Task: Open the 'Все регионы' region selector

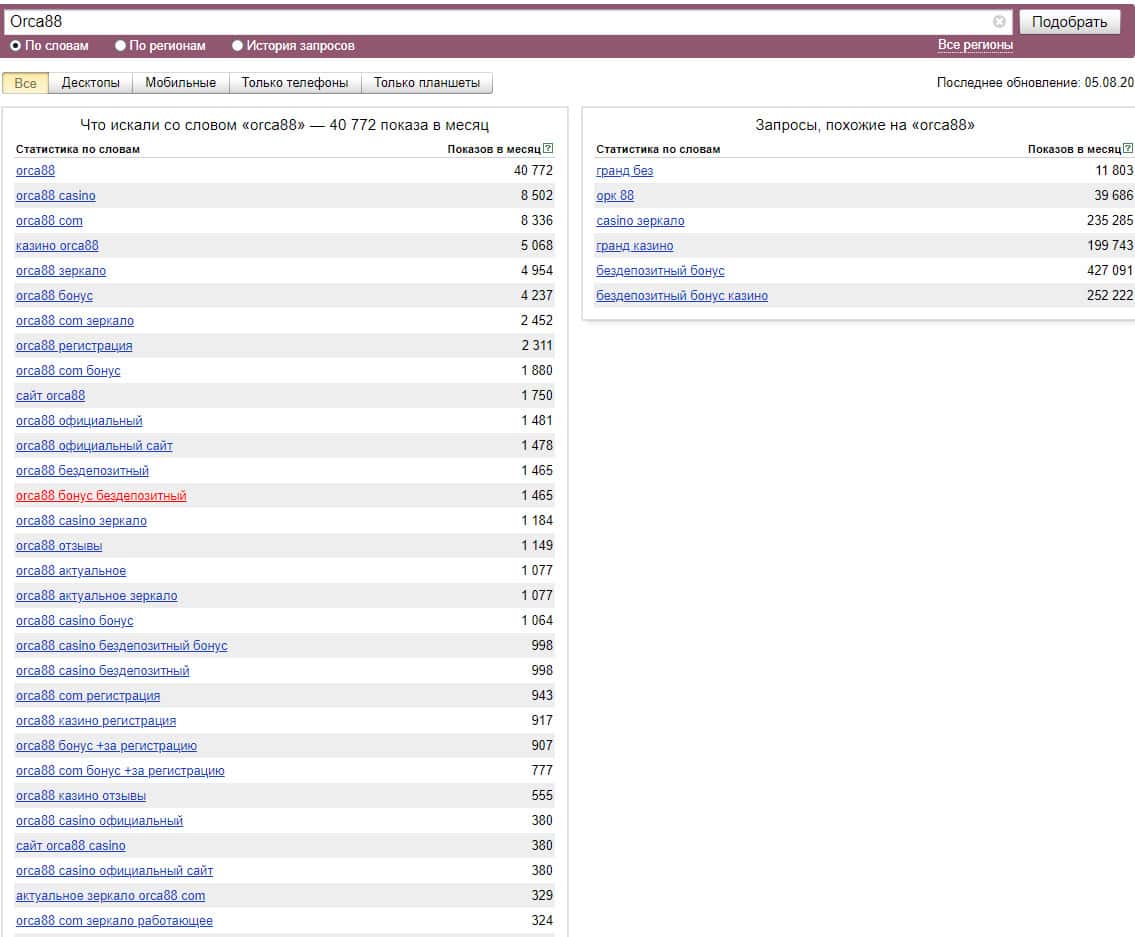Action: tap(975, 46)
